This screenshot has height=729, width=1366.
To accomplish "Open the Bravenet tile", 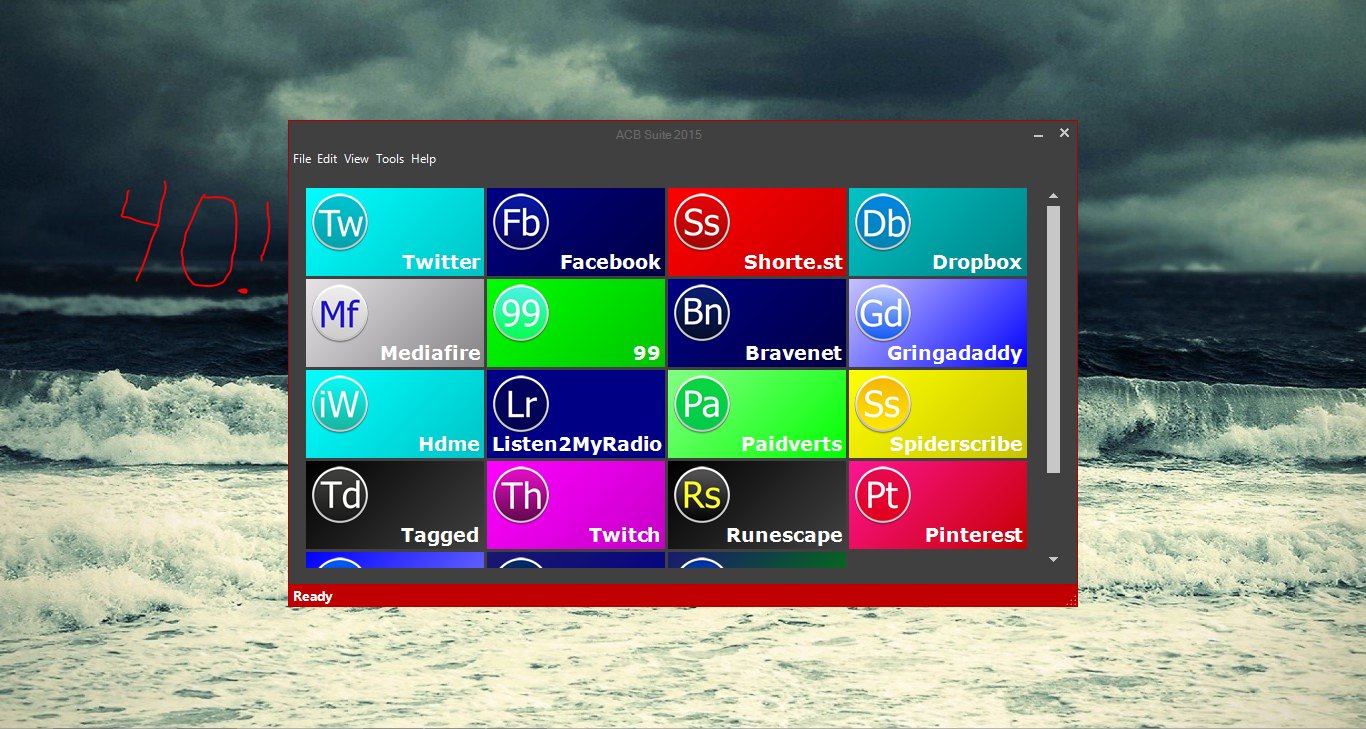I will 757,323.
